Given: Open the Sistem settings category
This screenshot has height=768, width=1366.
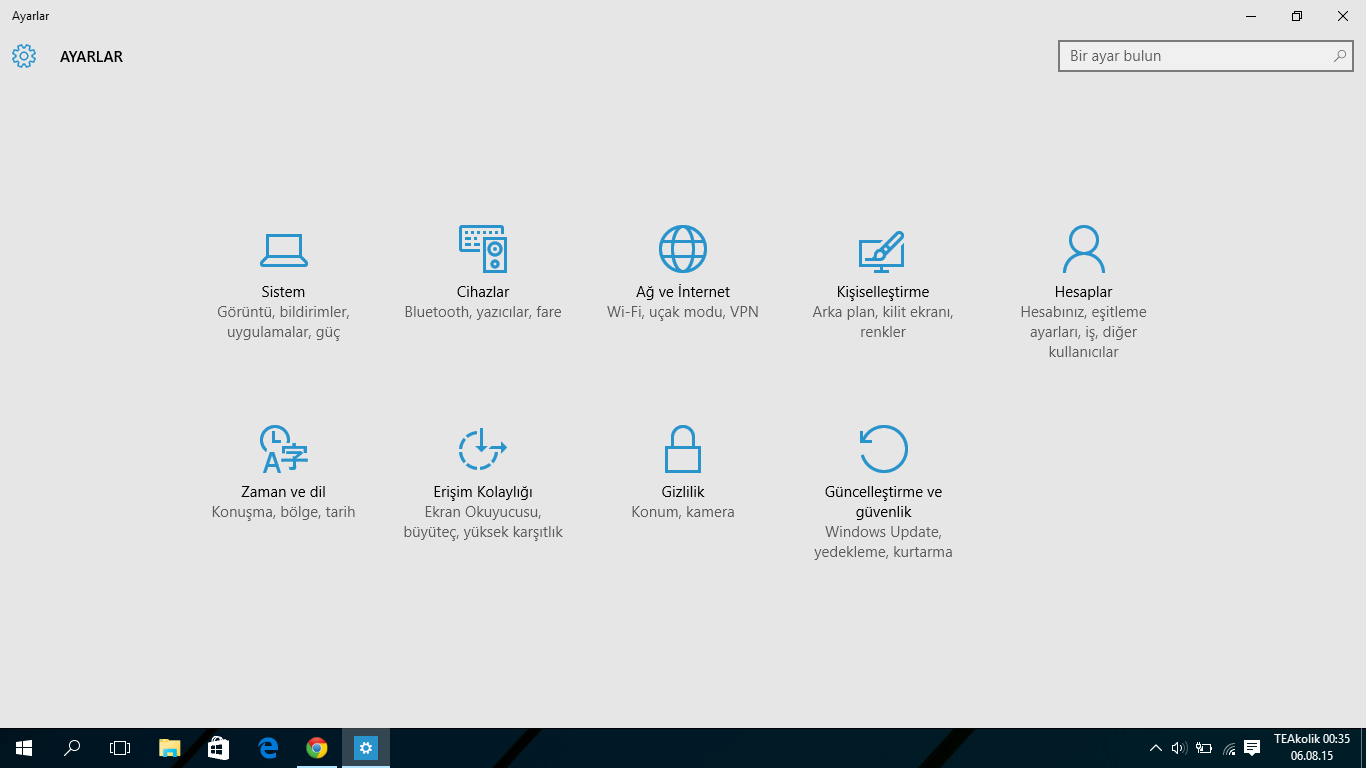Looking at the screenshot, I should pyautogui.click(x=283, y=283).
